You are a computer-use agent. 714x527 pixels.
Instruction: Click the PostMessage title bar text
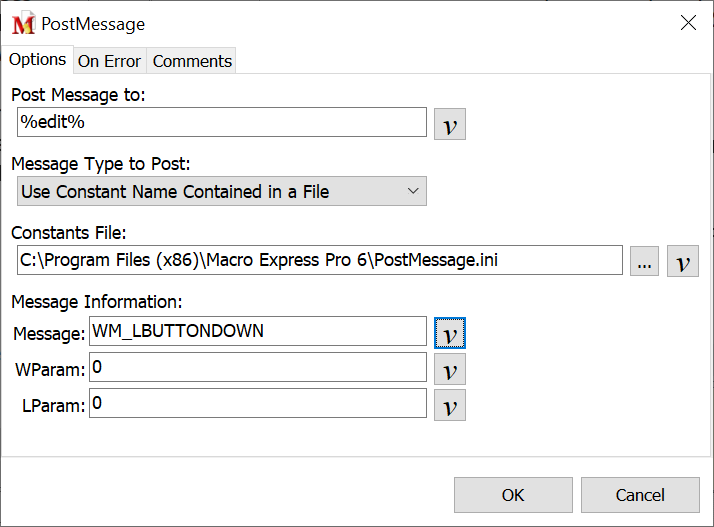93,24
